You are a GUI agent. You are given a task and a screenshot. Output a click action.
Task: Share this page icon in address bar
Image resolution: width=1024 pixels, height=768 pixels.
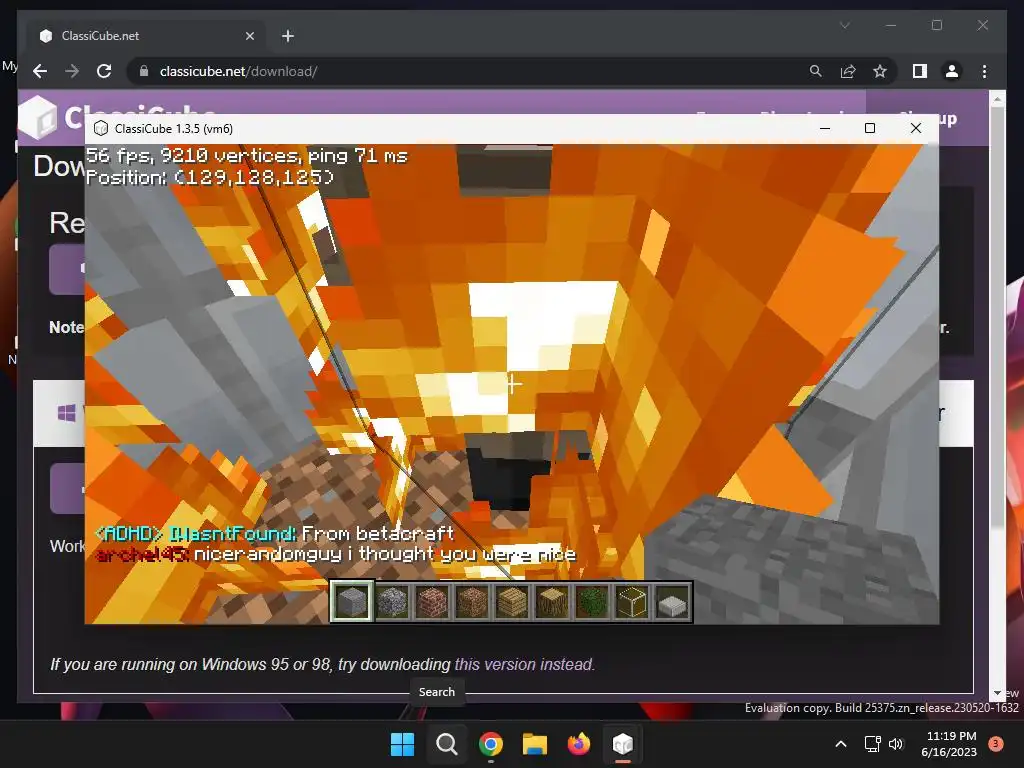(x=848, y=71)
